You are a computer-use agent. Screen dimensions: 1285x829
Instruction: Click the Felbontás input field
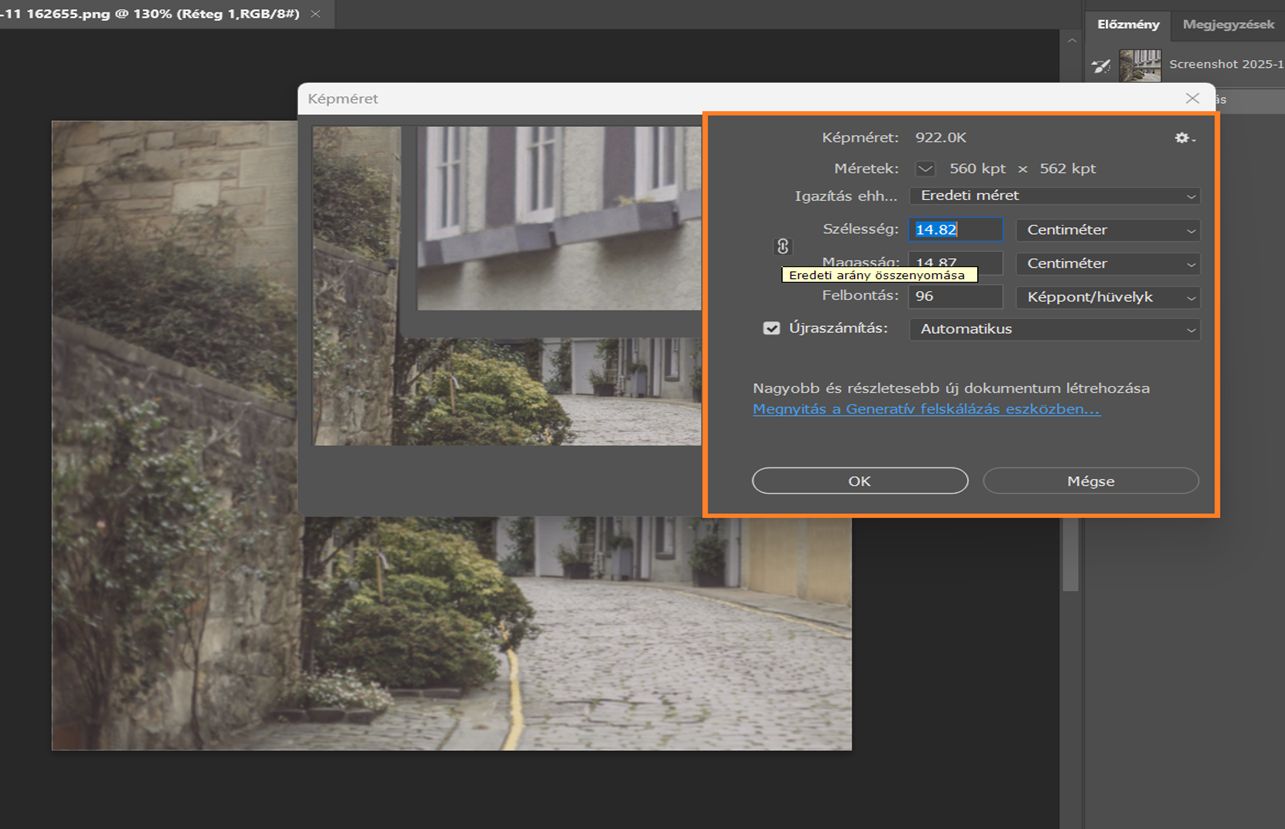pyautogui.click(x=955, y=297)
